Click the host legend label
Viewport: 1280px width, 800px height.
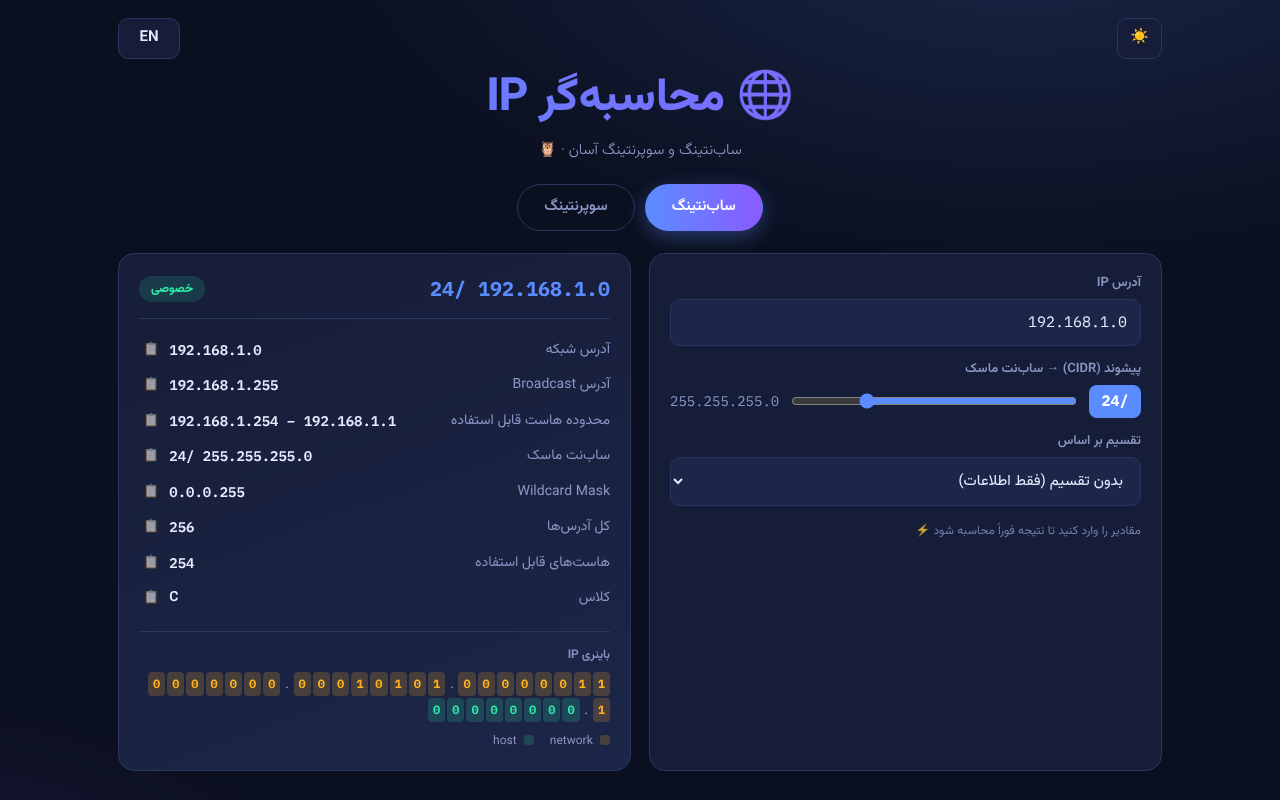pos(505,740)
